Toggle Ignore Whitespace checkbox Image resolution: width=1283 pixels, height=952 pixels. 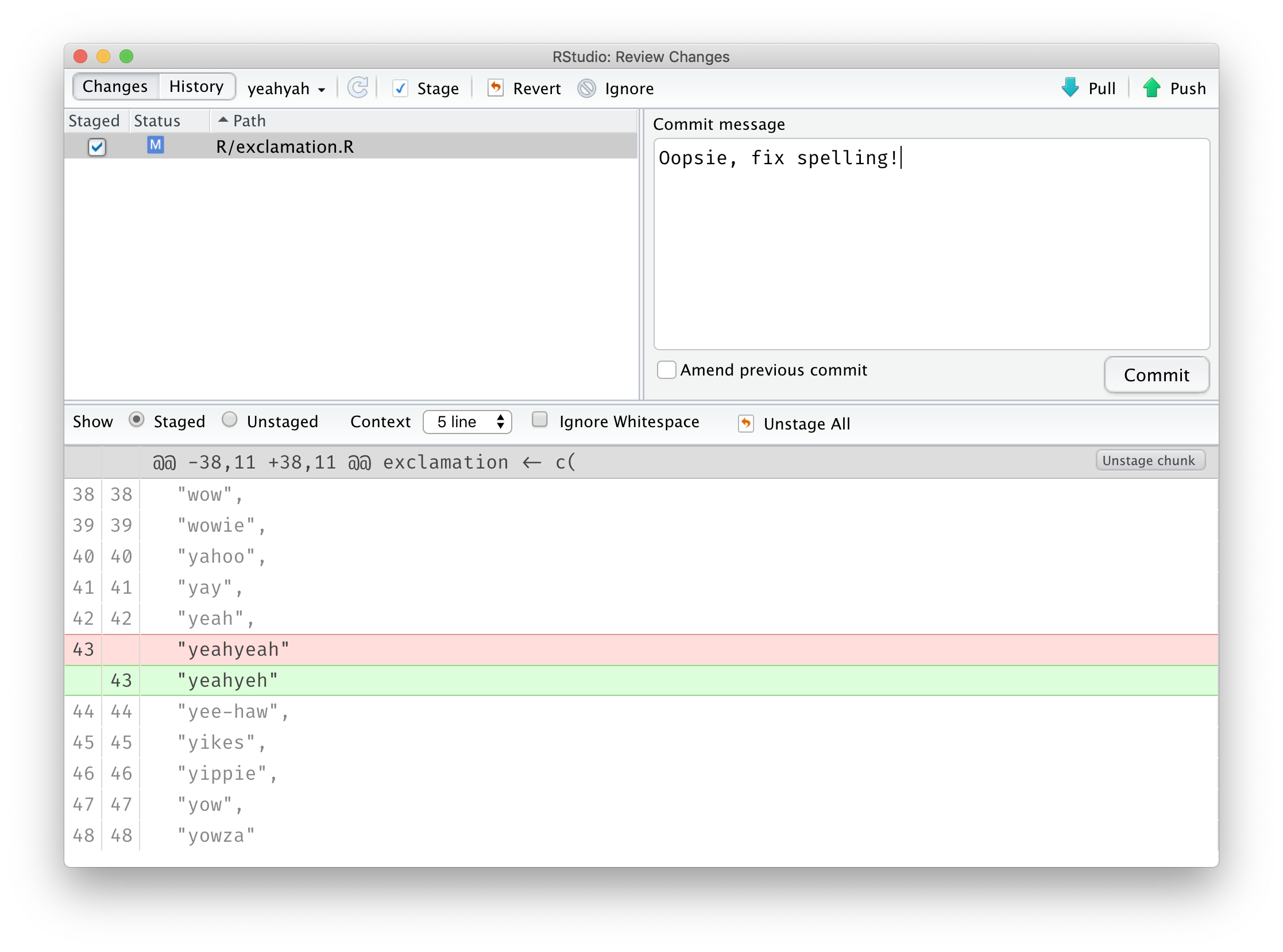click(x=539, y=420)
